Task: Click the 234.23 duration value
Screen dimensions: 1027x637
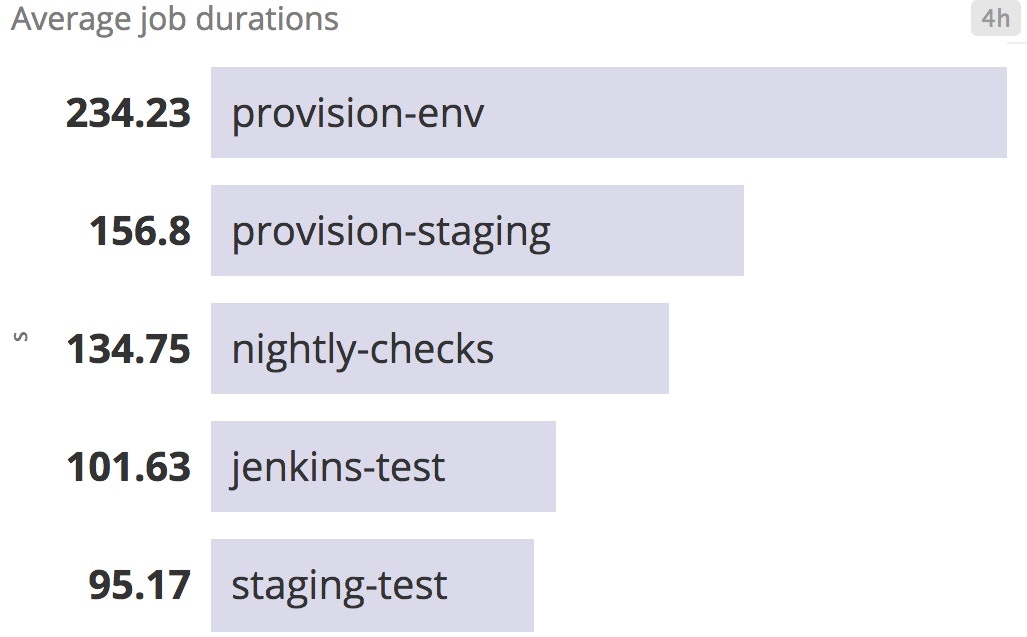Action: (x=128, y=113)
